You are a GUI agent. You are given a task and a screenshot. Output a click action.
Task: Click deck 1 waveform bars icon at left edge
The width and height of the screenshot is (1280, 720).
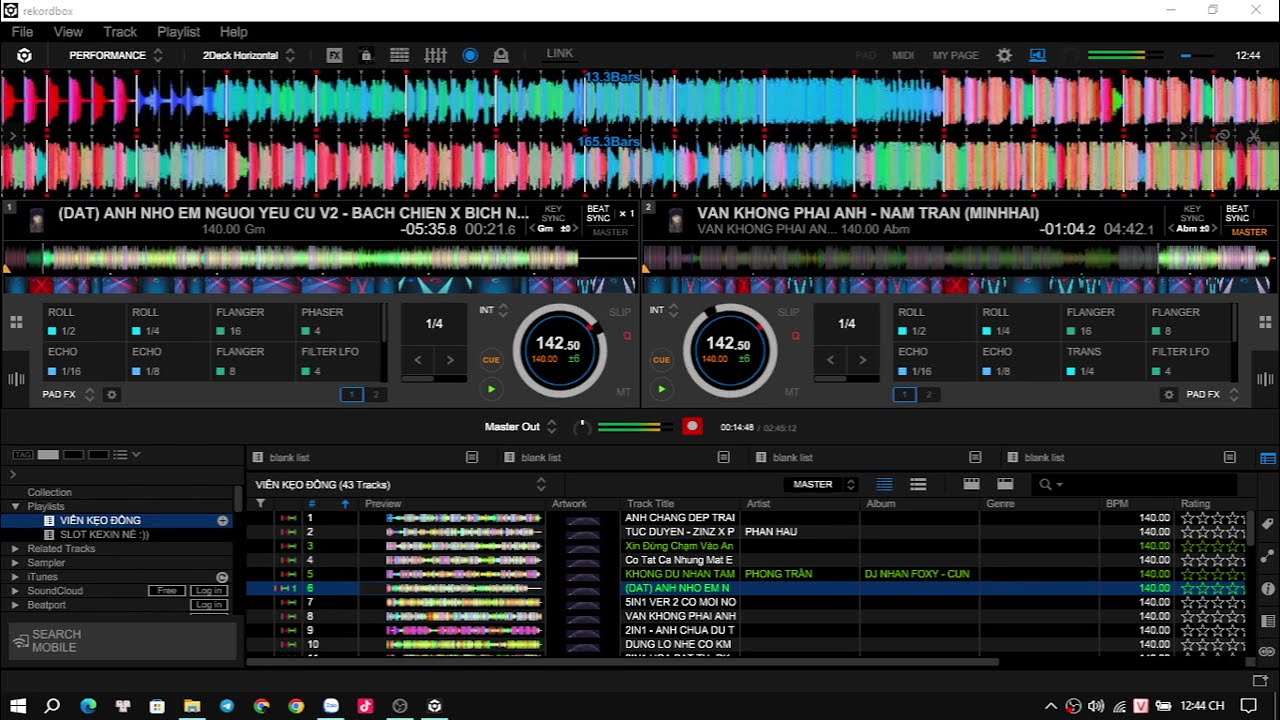coord(16,379)
